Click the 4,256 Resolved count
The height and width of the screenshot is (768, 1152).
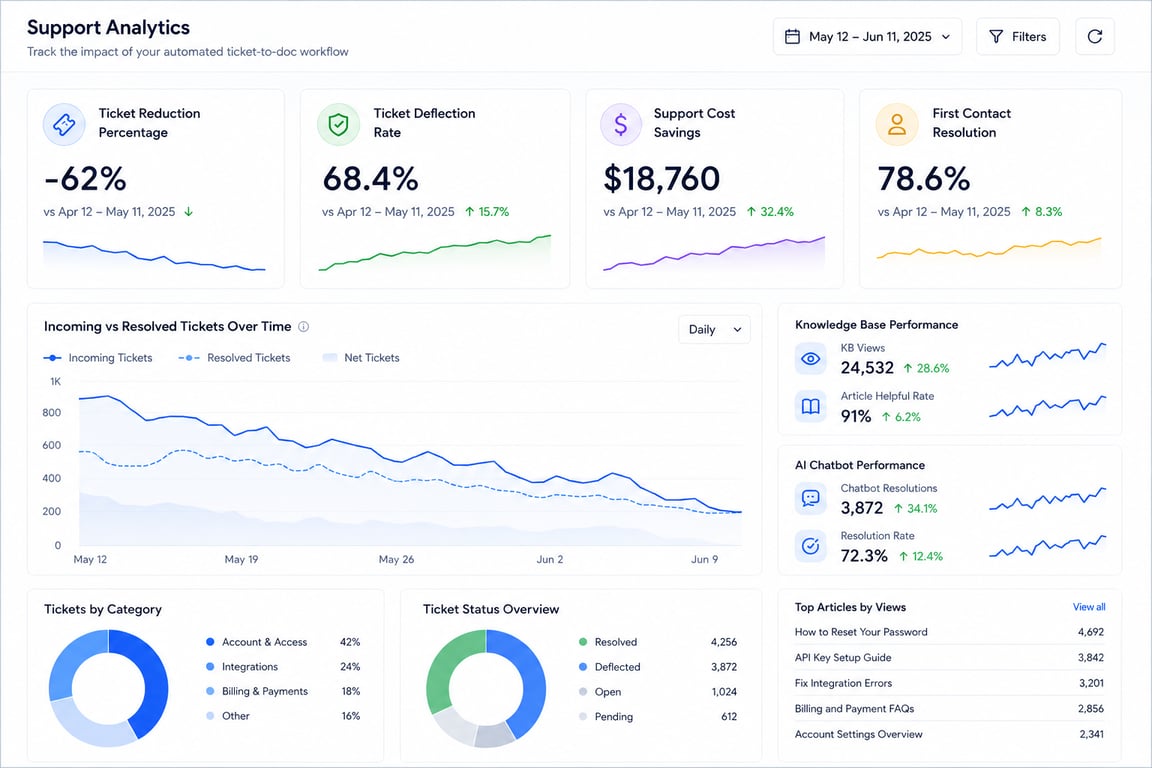tap(724, 642)
